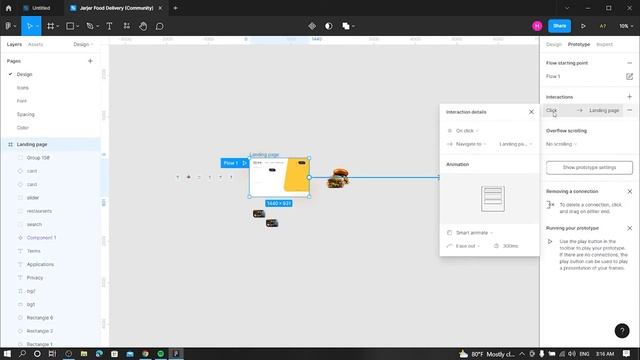The image size is (640, 360).
Task: Select the Icons page
Action: tap(22, 88)
